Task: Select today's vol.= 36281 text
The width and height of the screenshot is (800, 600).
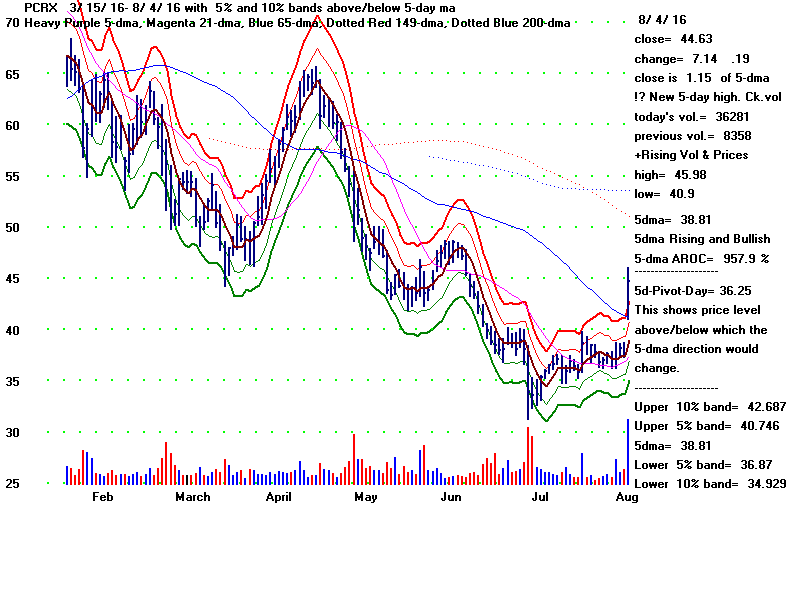Action: coord(692,115)
